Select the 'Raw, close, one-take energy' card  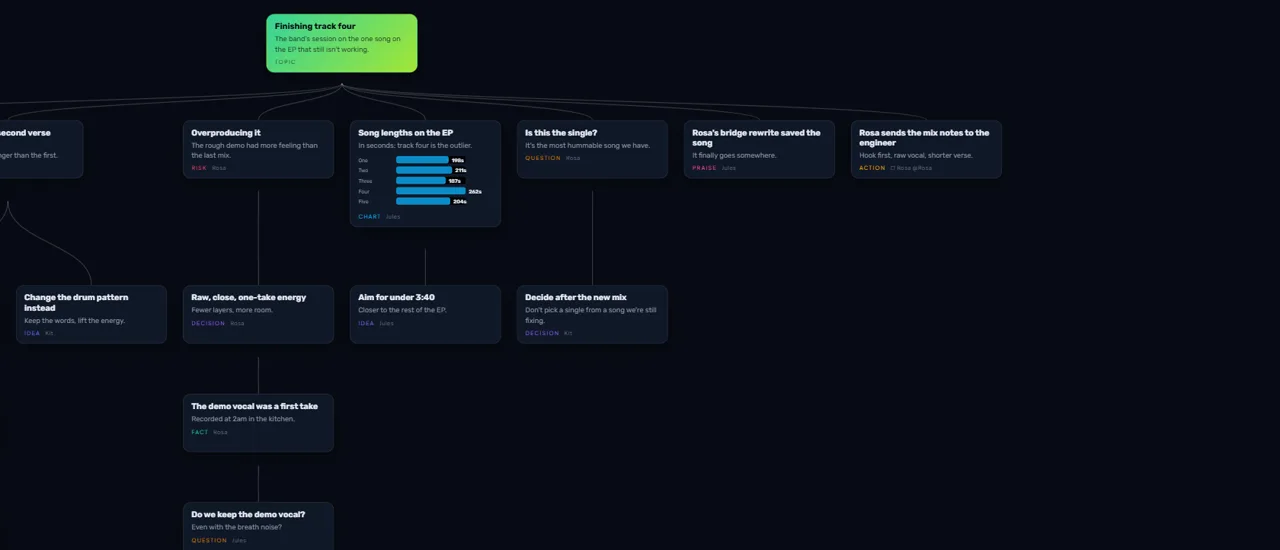258,314
